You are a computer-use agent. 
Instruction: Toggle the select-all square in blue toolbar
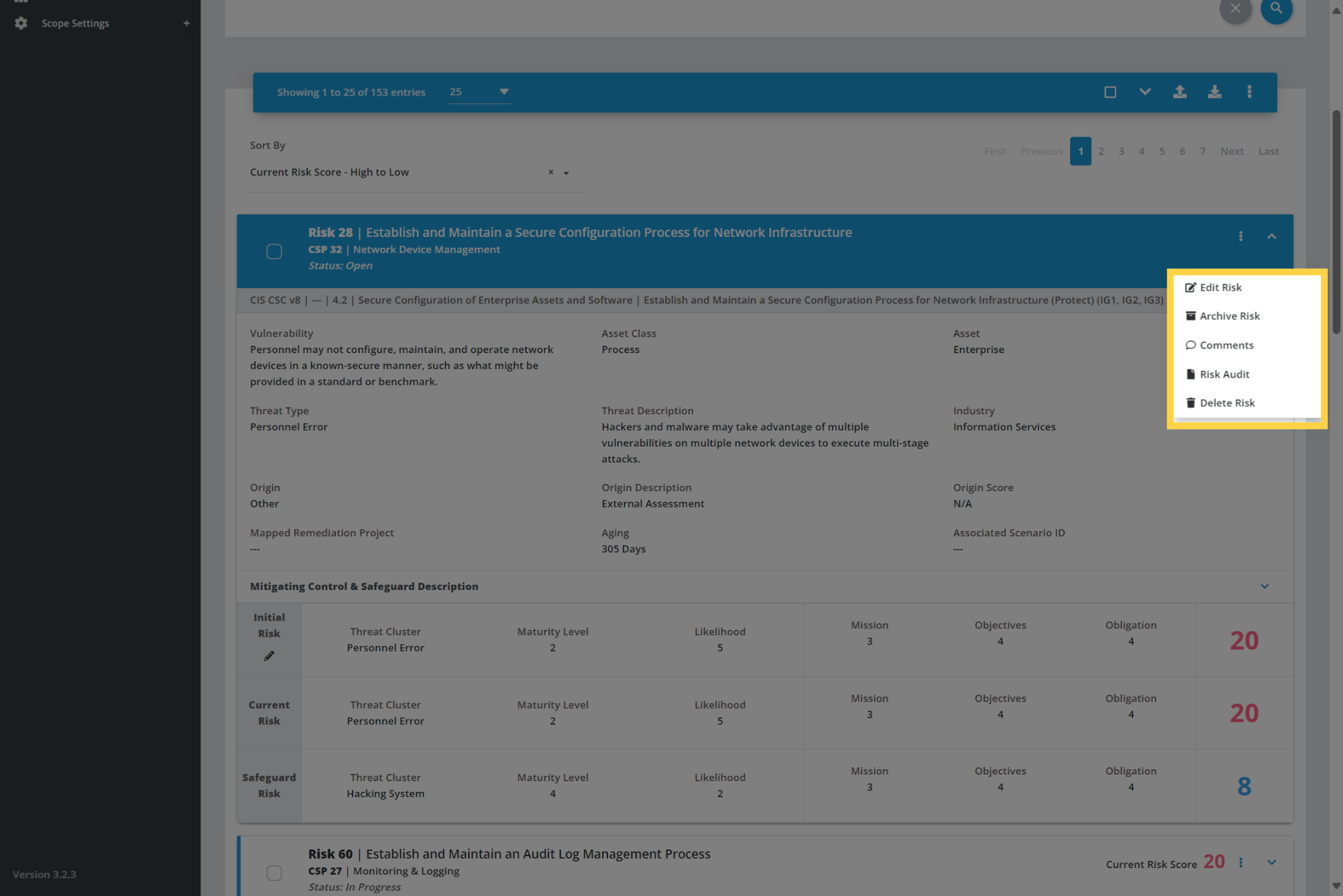coord(1110,92)
